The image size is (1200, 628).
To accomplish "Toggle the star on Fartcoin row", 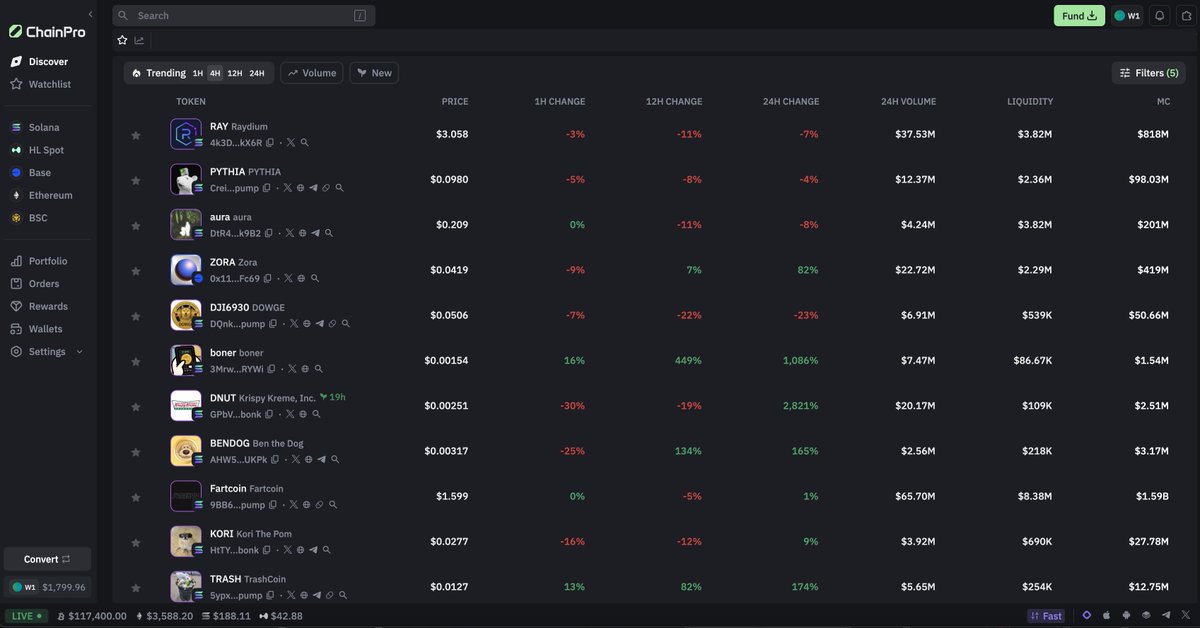I will click(136, 497).
